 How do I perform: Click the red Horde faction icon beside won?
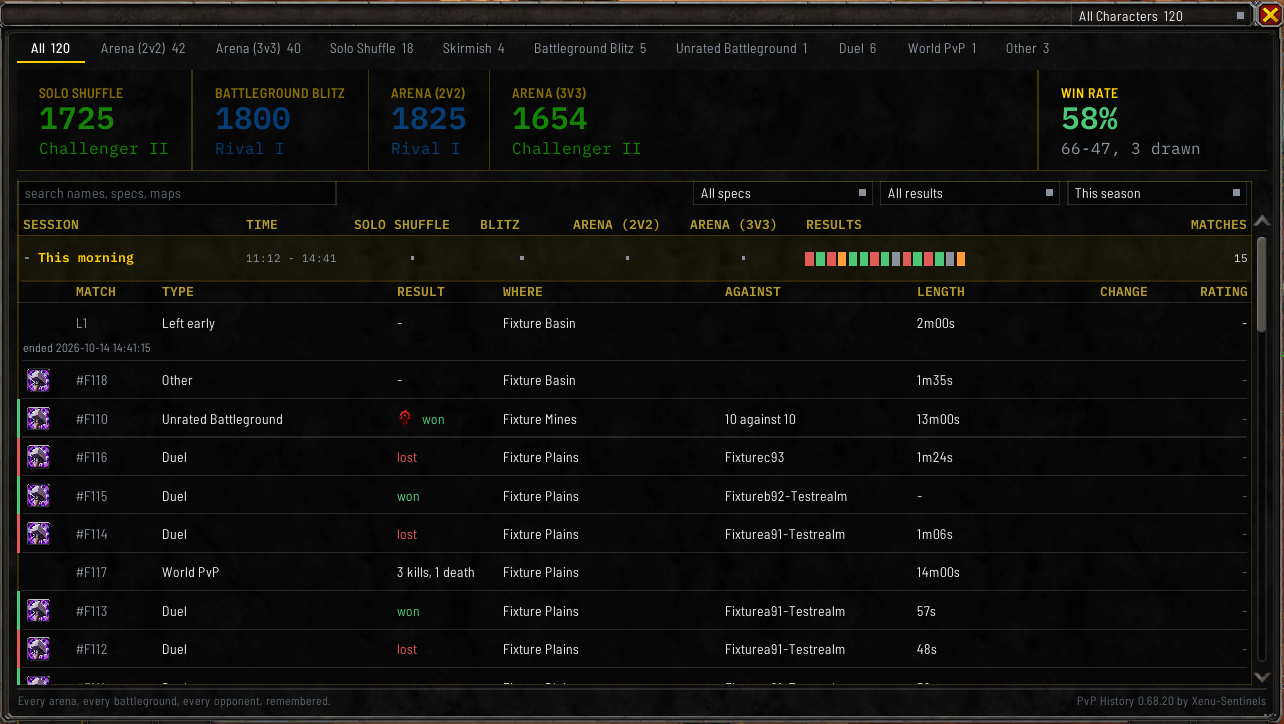(x=405, y=419)
